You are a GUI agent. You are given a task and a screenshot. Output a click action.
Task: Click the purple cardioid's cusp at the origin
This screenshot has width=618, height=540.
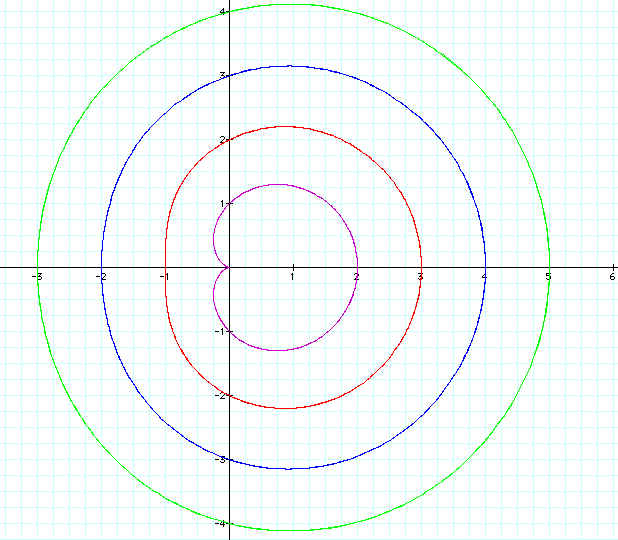(x=229, y=267)
